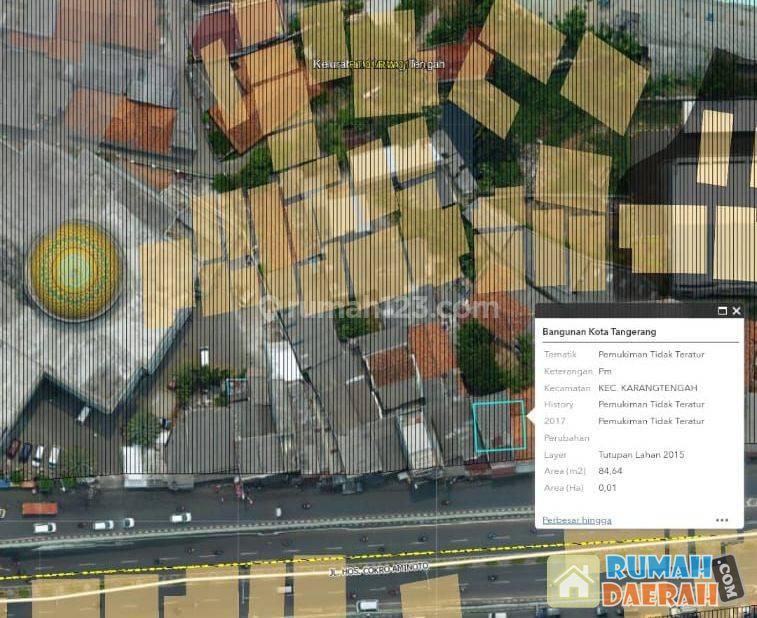Click the History row value in the popup
757x618 pixels.
[651, 404]
